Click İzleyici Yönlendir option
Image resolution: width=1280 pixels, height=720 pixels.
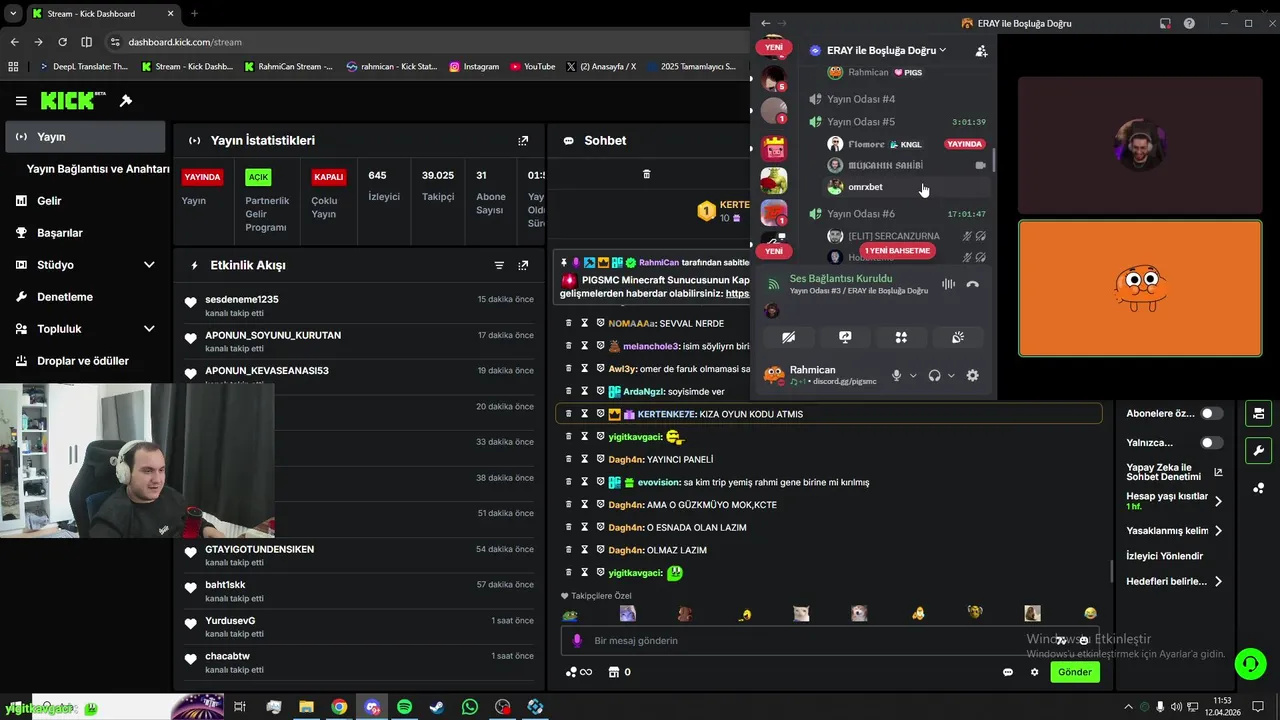(1165, 556)
